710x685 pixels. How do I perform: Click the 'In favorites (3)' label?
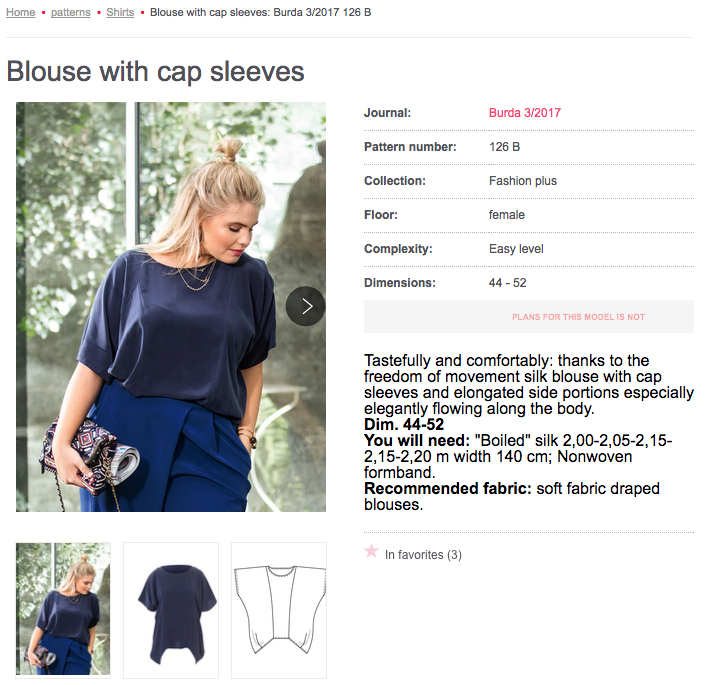click(423, 555)
